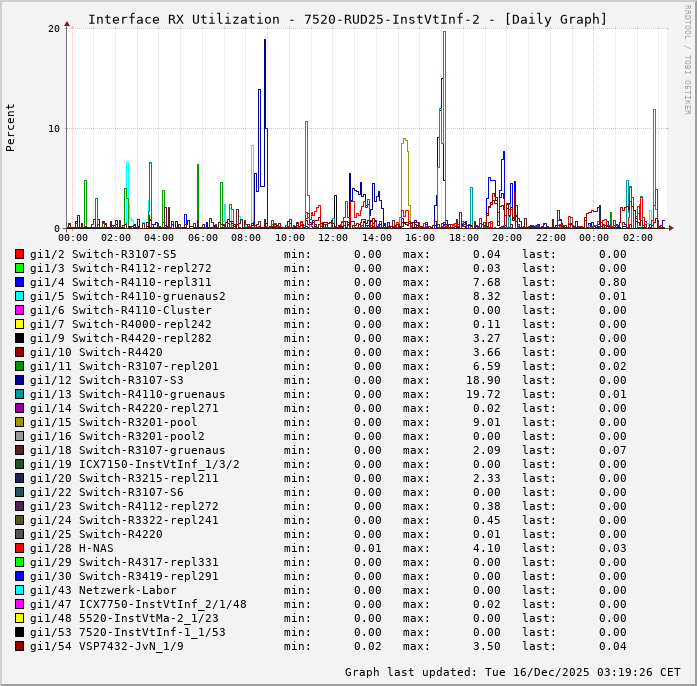Select the yellow swatch beside gi1/7 Switch-R4000-repl242
Viewport: 697px width, 686px height.
pyautogui.click(x=19, y=324)
